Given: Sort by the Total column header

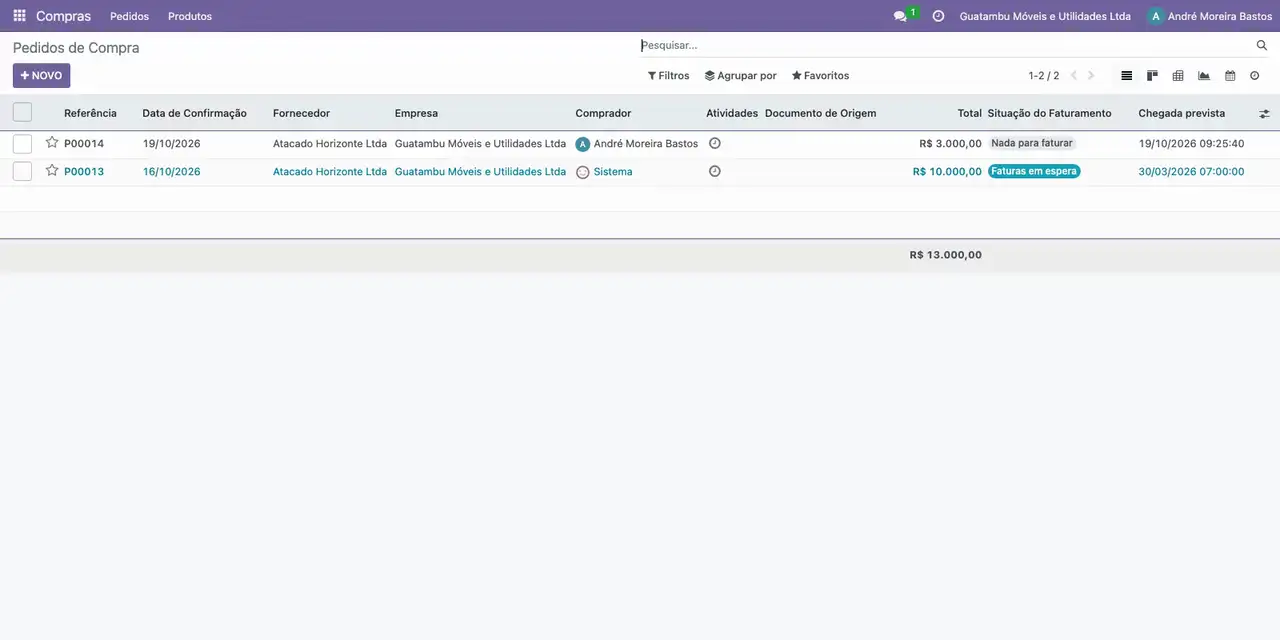Looking at the screenshot, I should 969,113.
